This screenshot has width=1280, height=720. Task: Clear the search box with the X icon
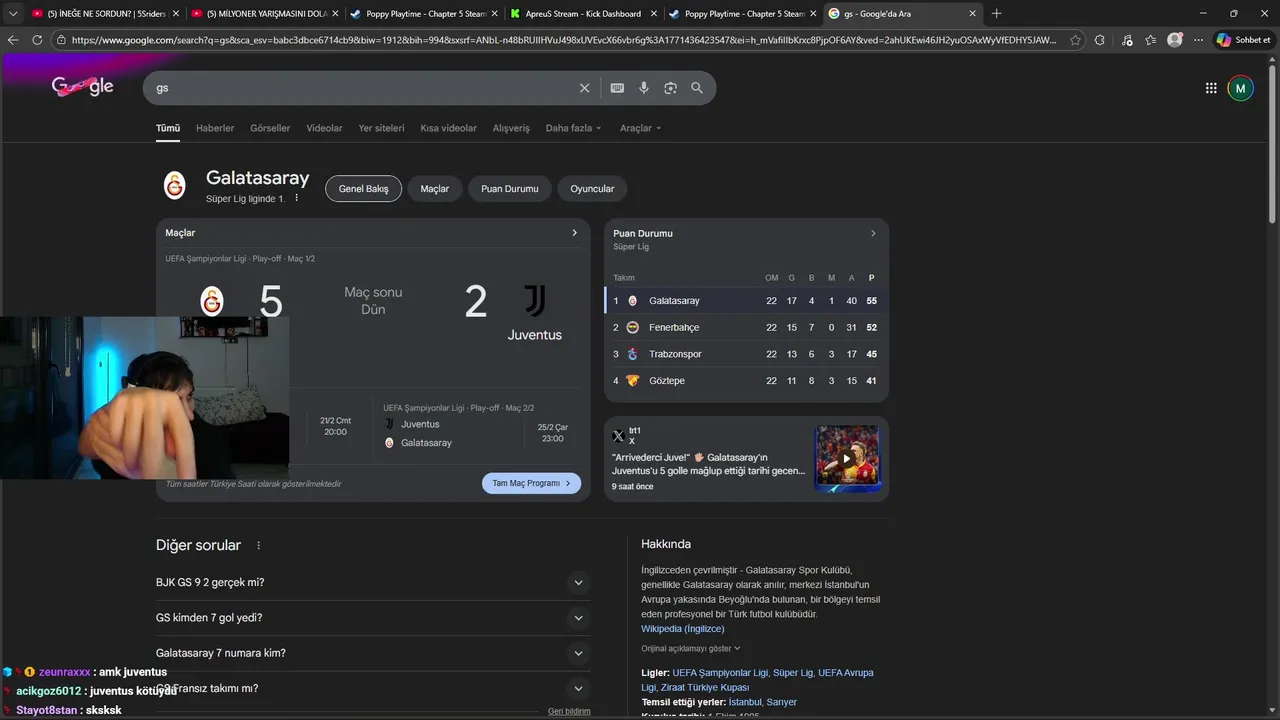(585, 88)
